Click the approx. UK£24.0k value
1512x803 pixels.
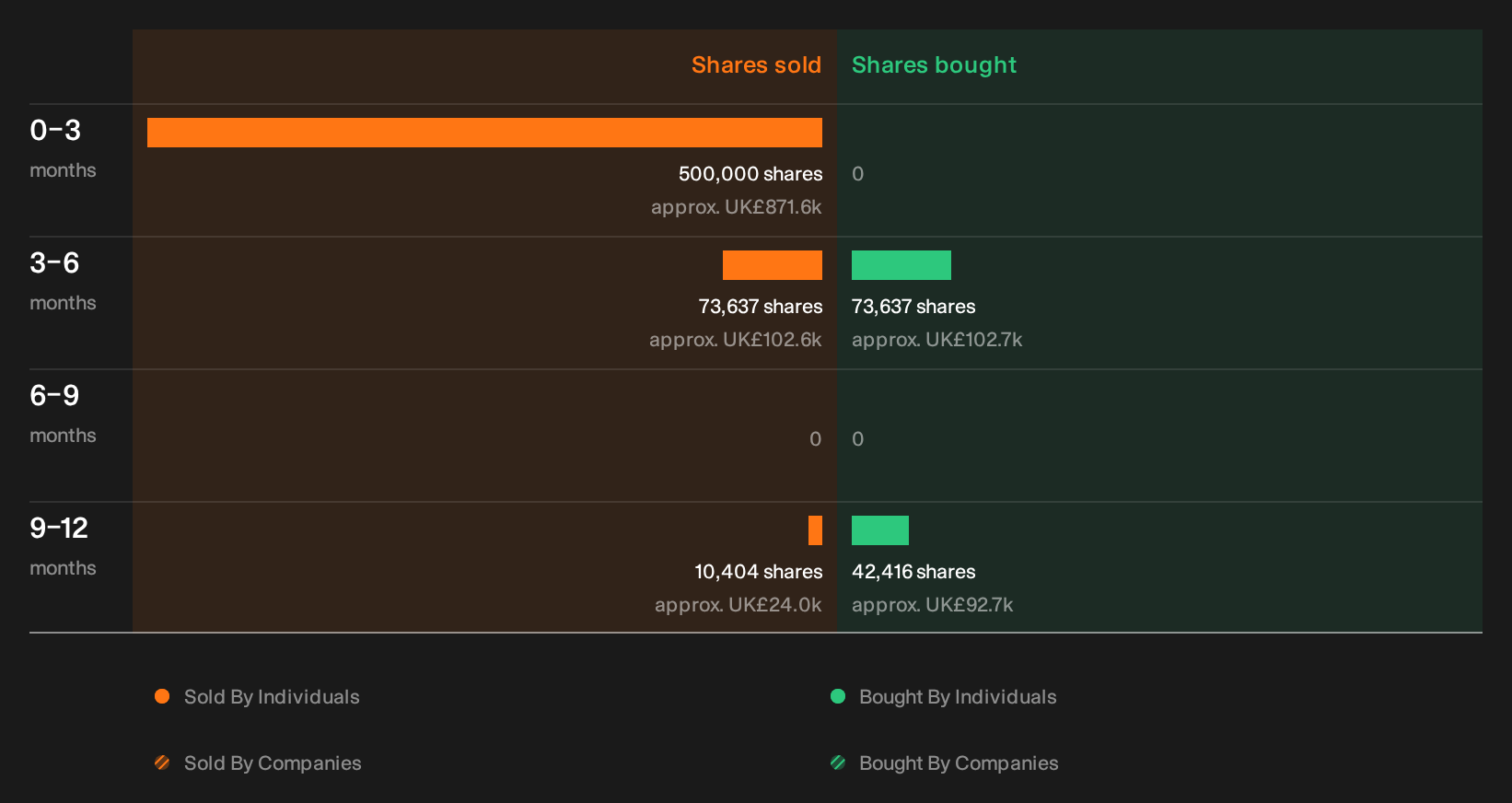tap(738, 605)
